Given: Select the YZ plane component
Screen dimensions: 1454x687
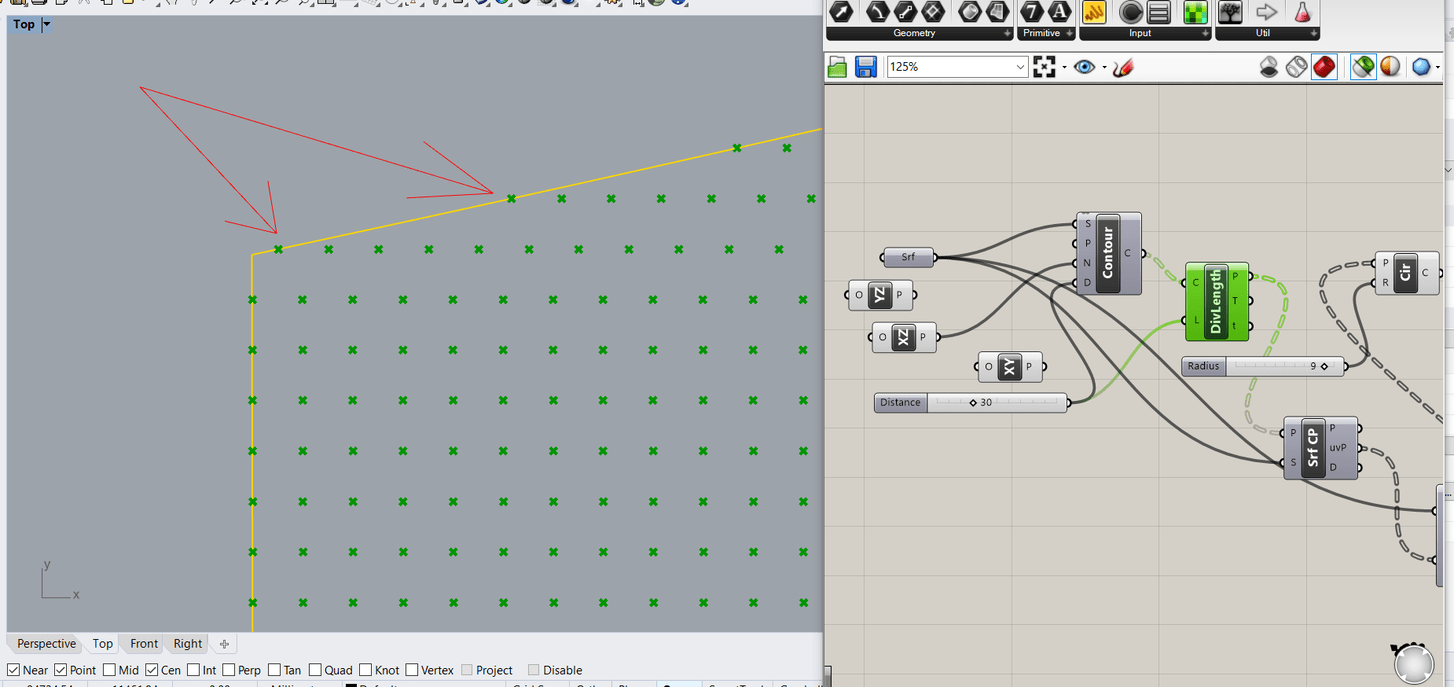Looking at the screenshot, I should tap(880, 295).
